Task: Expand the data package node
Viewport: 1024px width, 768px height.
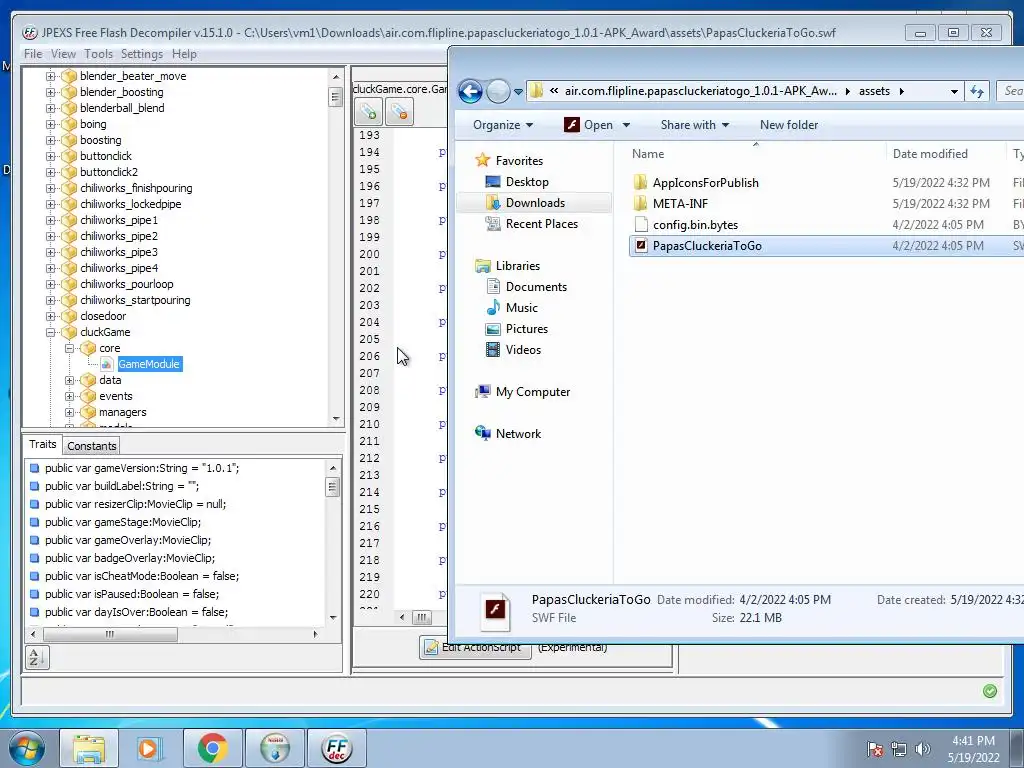Action: (x=69, y=380)
